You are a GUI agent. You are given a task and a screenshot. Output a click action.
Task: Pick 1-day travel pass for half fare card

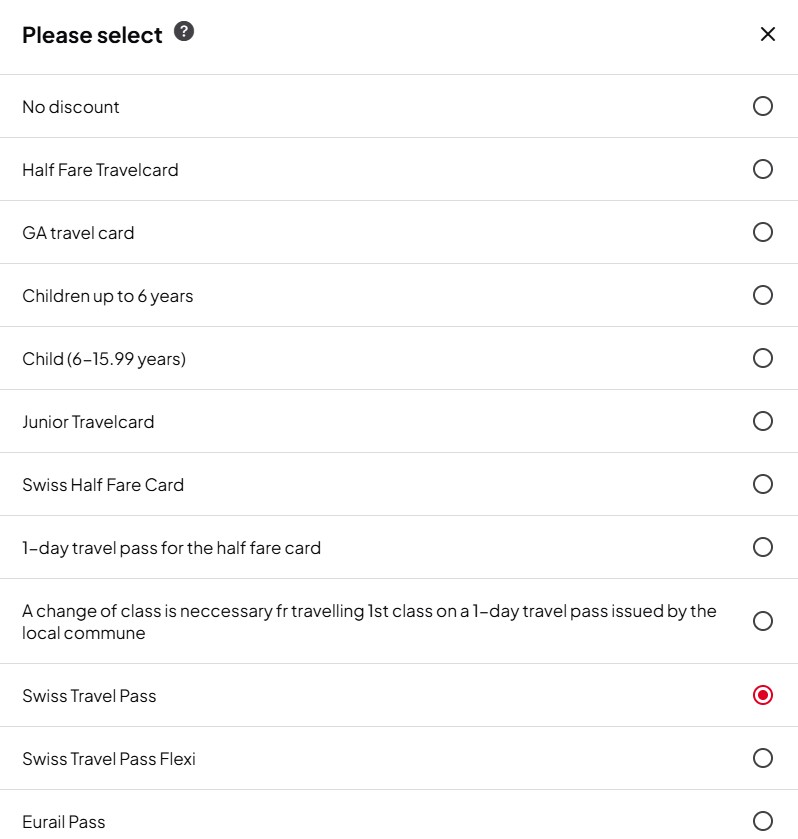(762, 547)
